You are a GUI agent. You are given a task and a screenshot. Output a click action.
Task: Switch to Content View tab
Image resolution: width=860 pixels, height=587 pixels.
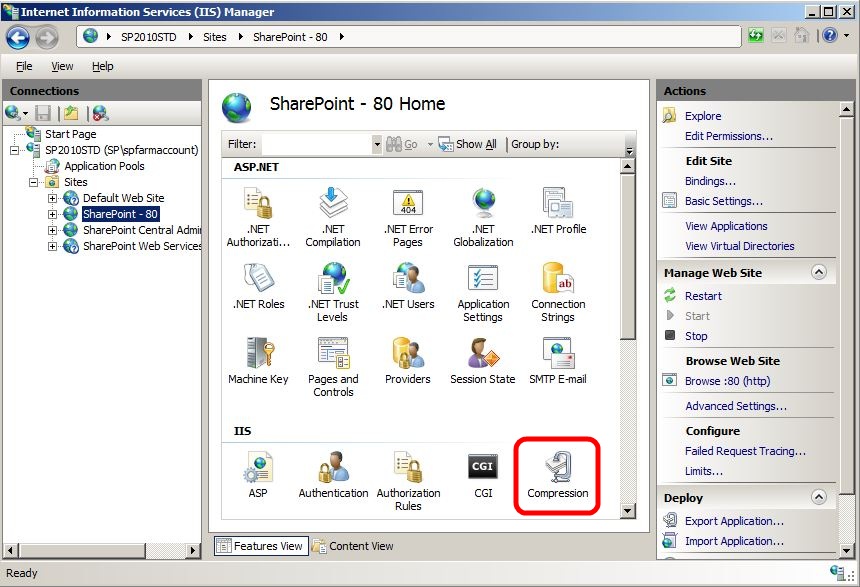(353, 546)
